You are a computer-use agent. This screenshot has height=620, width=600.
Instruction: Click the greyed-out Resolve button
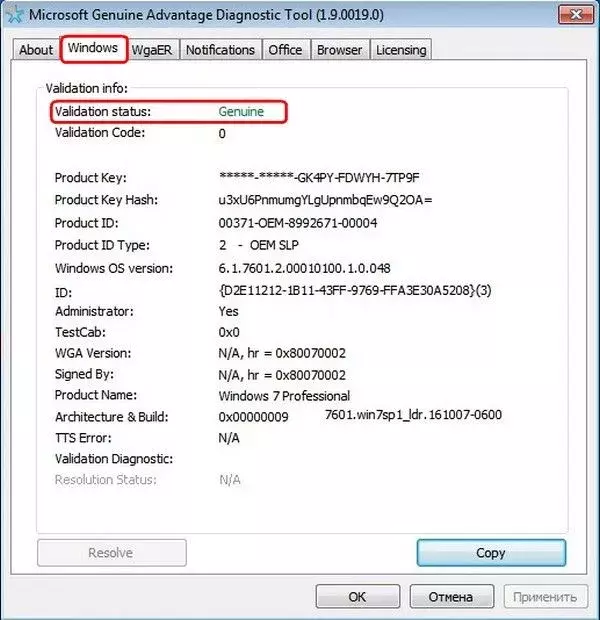click(x=112, y=553)
